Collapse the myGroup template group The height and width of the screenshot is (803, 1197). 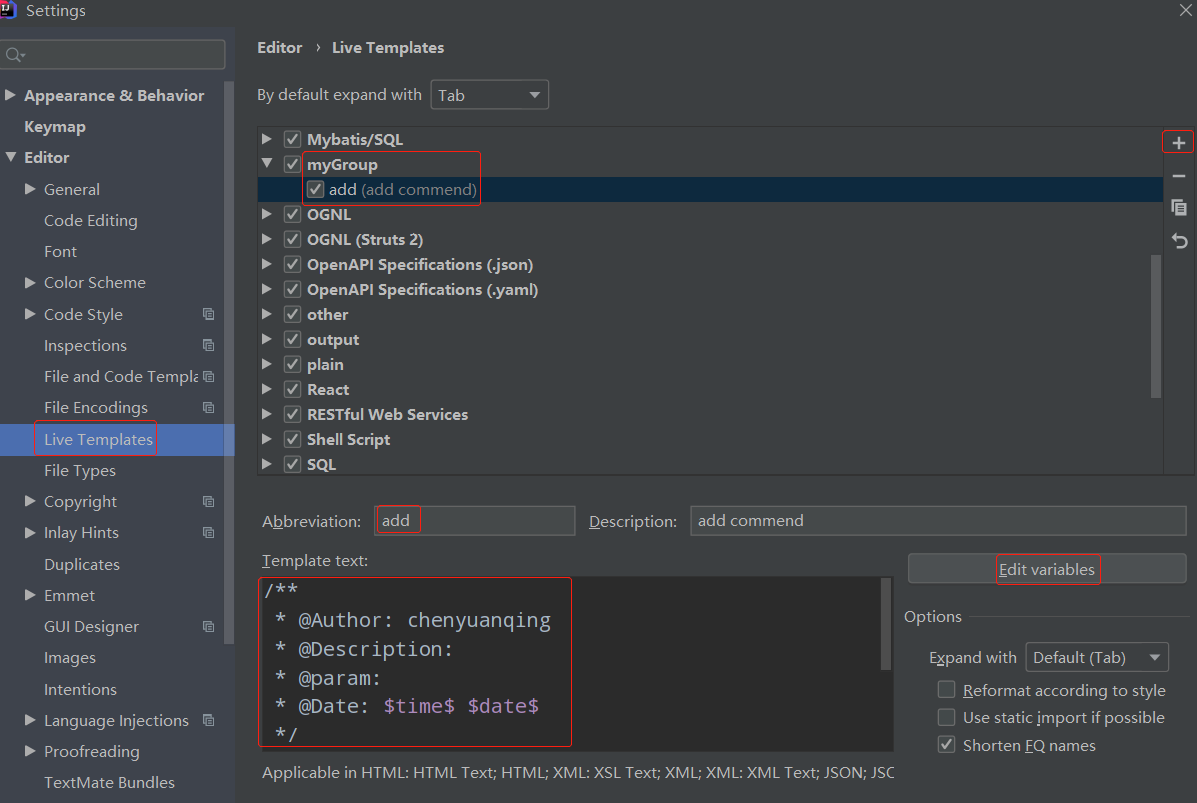267,164
